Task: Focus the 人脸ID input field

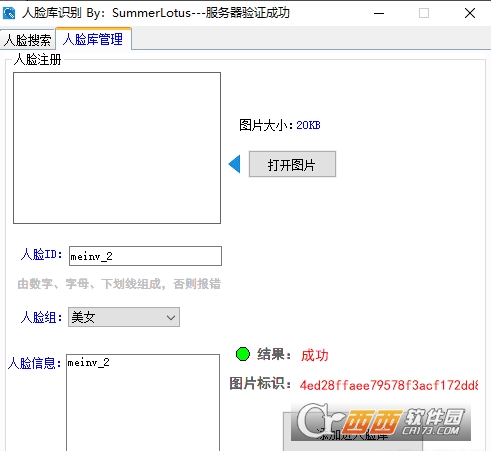Action: [x=145, y=256]
